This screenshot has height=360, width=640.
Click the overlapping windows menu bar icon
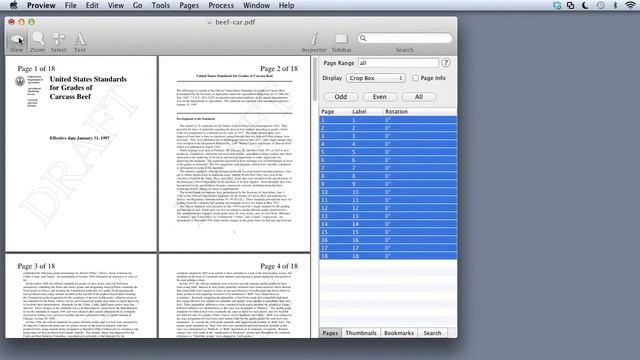[571, 5]
